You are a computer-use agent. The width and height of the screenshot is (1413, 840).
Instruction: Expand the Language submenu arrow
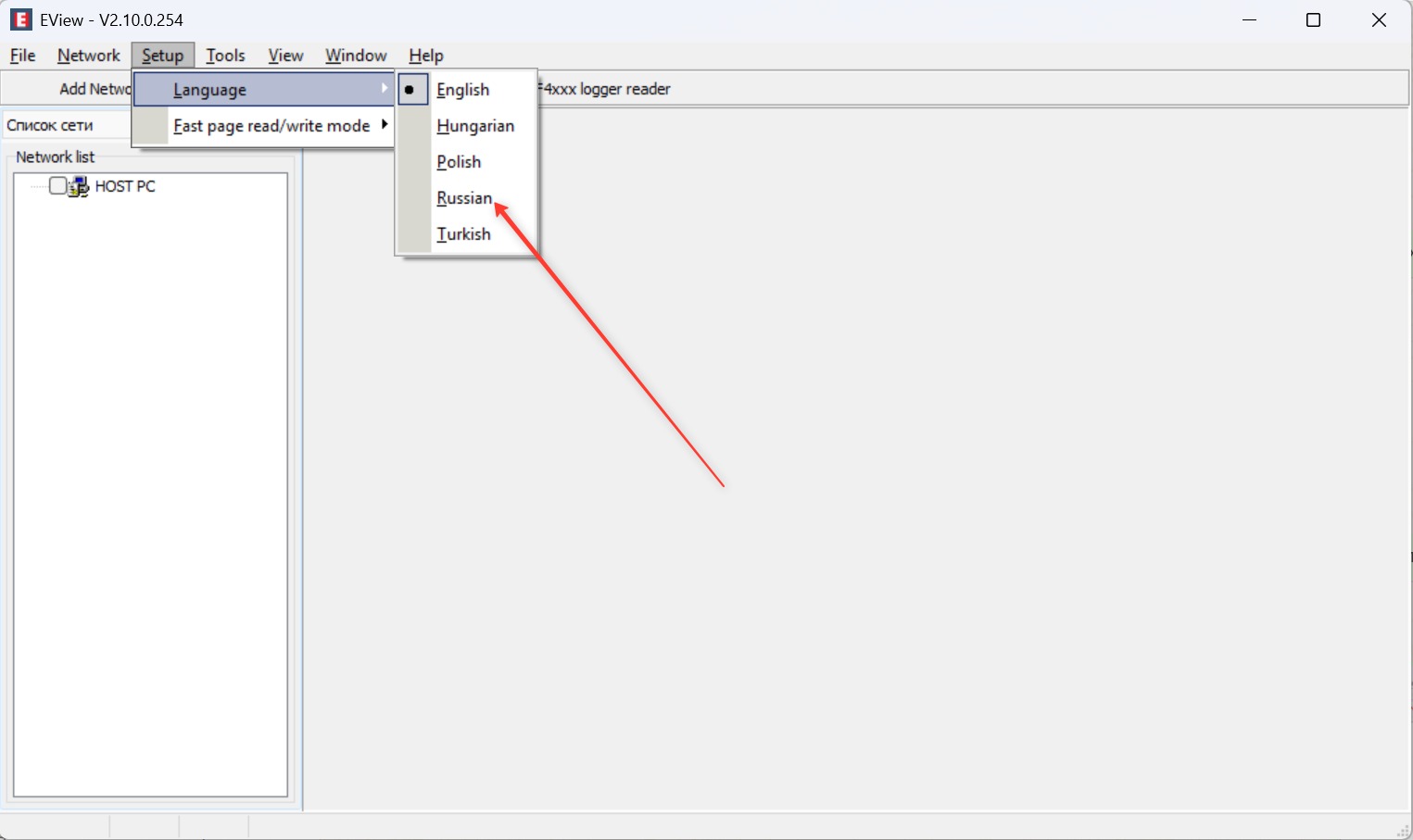click(x=384, y=89)
